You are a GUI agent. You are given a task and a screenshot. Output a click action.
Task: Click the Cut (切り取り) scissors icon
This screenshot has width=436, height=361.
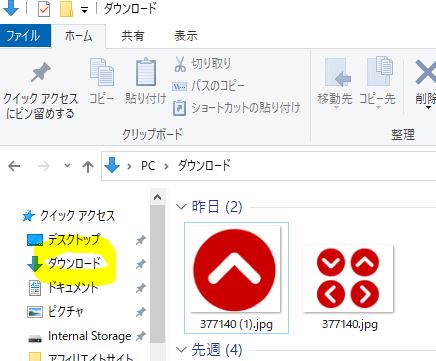180,64
